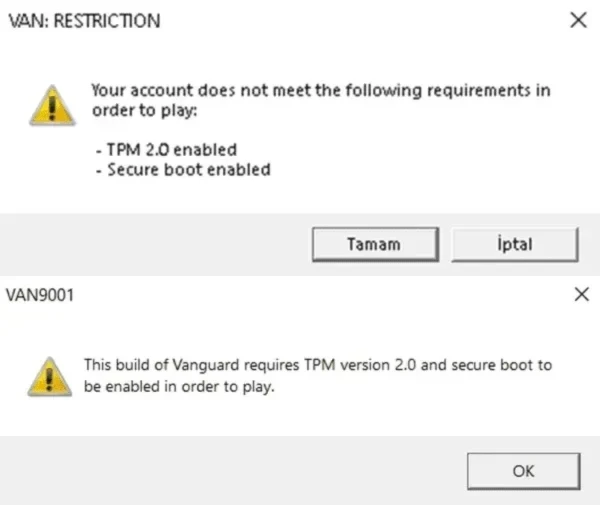This screenshot has width=600, height=505.
Task: Click empty title bar of VAN9001 dialog
Action: pyautogui.click(x=321, y=295)
